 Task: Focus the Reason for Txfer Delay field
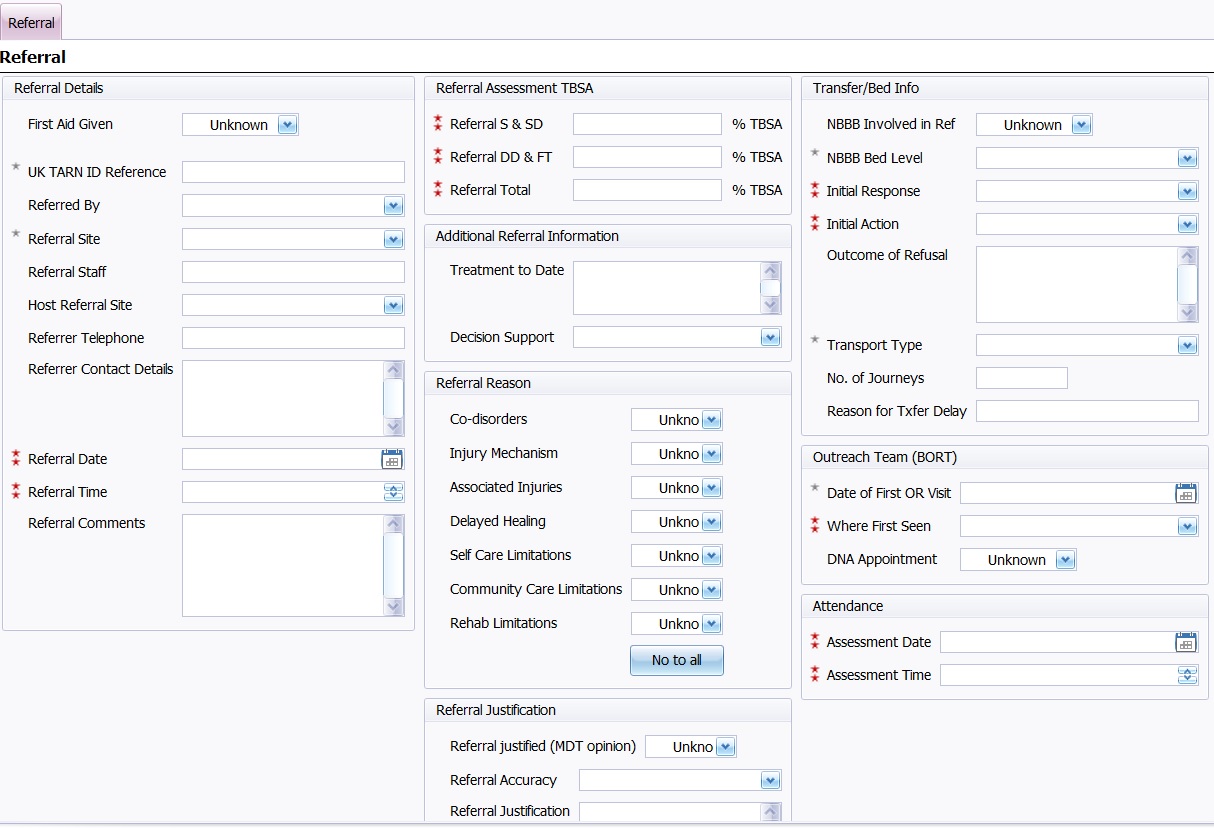[x=1086, y=411]
